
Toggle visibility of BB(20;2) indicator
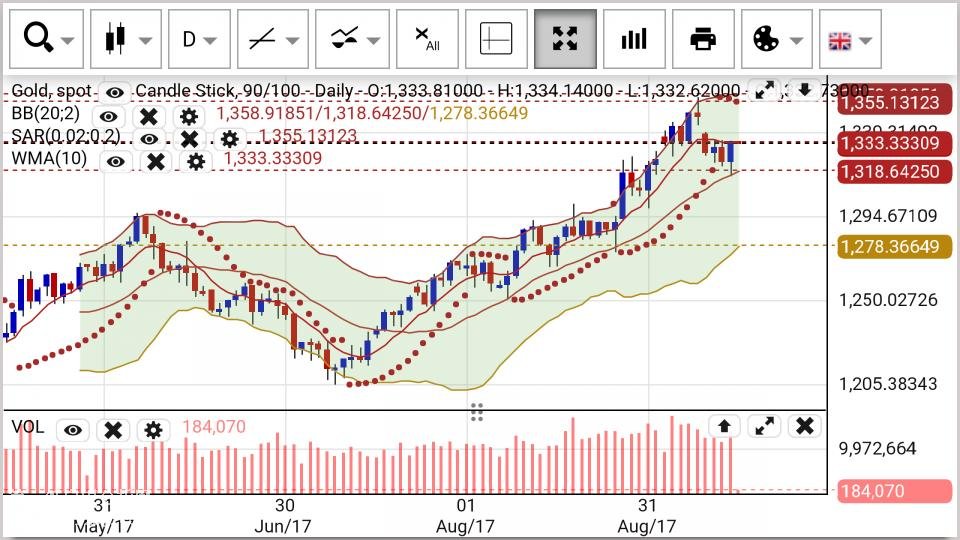tap(108, 116)
